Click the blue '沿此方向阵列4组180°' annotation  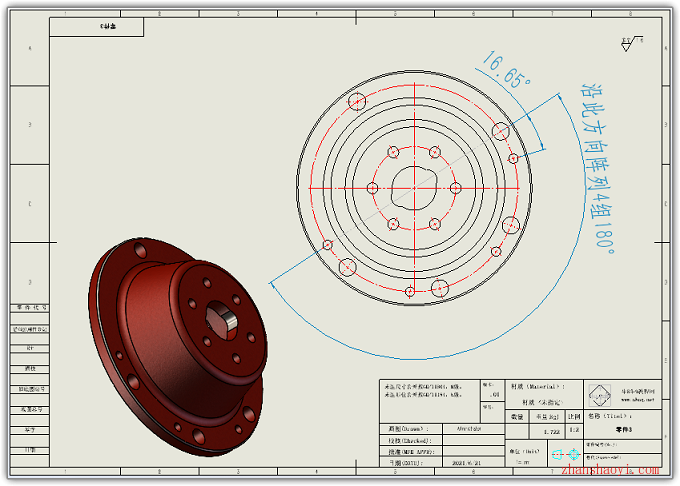click(x=598, y=169)
